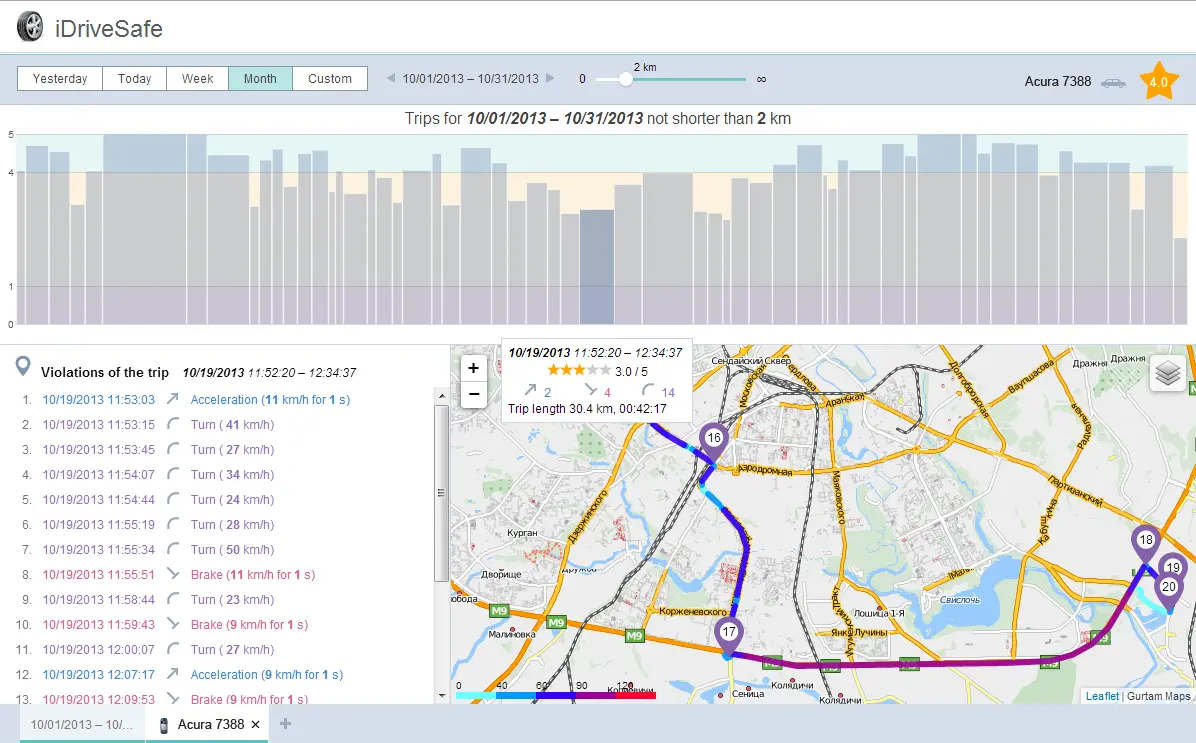Close the Acura 7388 tab
This screenshot has width=1196, height=743.
[x=256, y=725]
